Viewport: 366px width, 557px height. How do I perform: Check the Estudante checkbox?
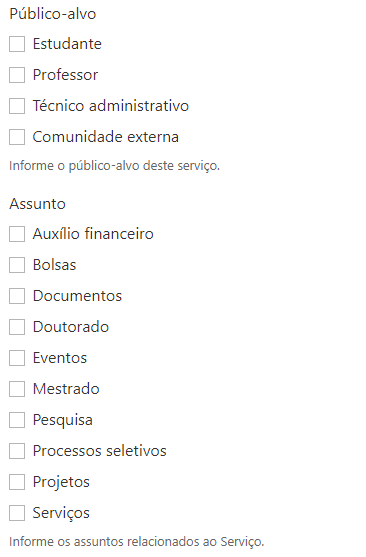coord(17,44)
